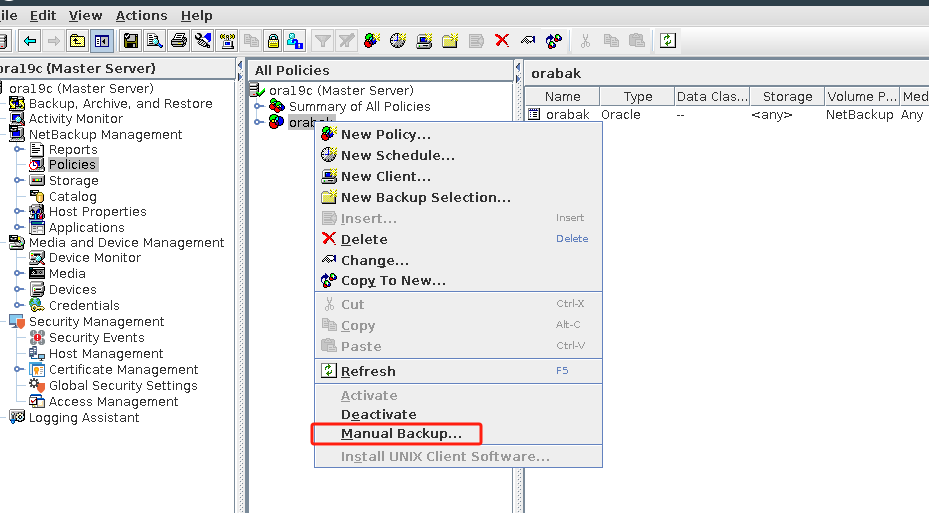This screenshot has width=929, height=513.
Task: Open the View menu
Action: (85, 15)
